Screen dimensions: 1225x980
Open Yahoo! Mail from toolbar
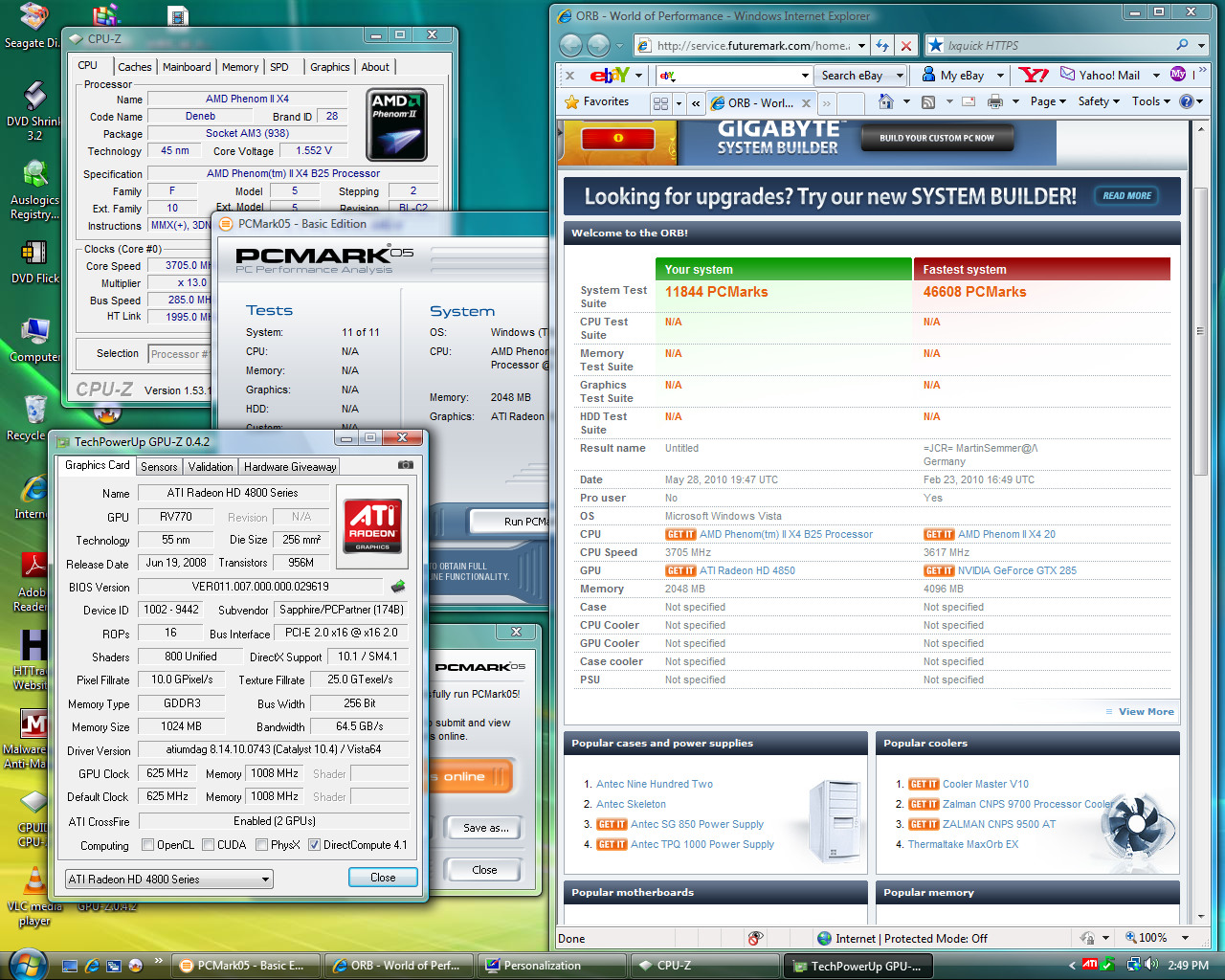pyautogui.click(x=1101, y=75)
